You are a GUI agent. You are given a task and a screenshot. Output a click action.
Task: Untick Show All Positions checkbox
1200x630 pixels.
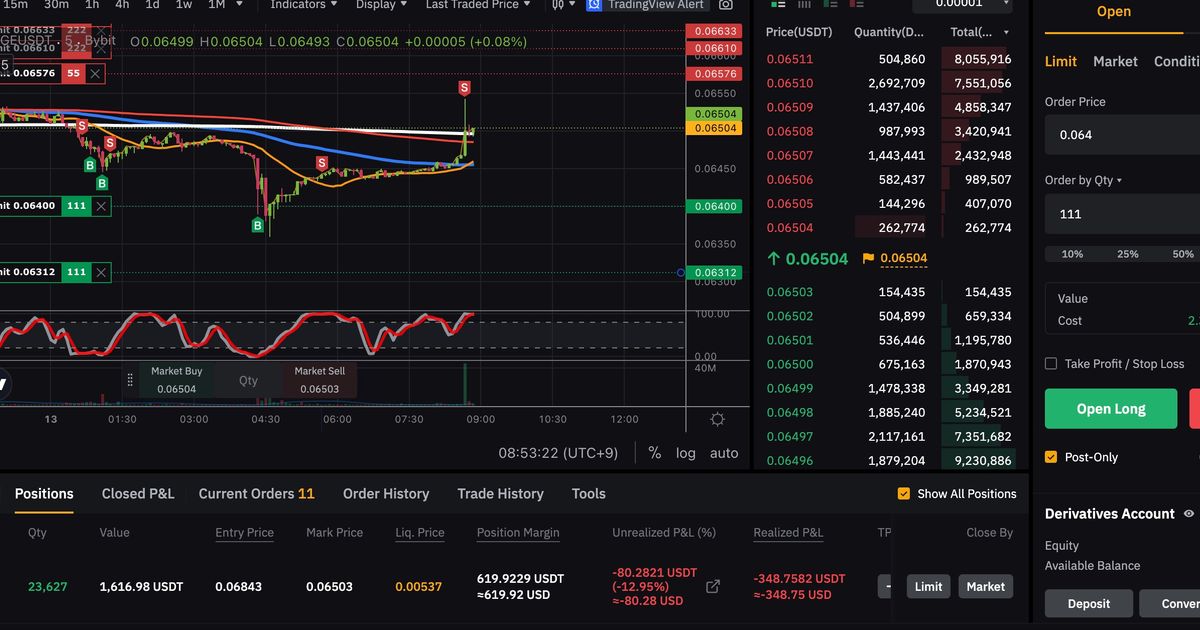[904, 494]
